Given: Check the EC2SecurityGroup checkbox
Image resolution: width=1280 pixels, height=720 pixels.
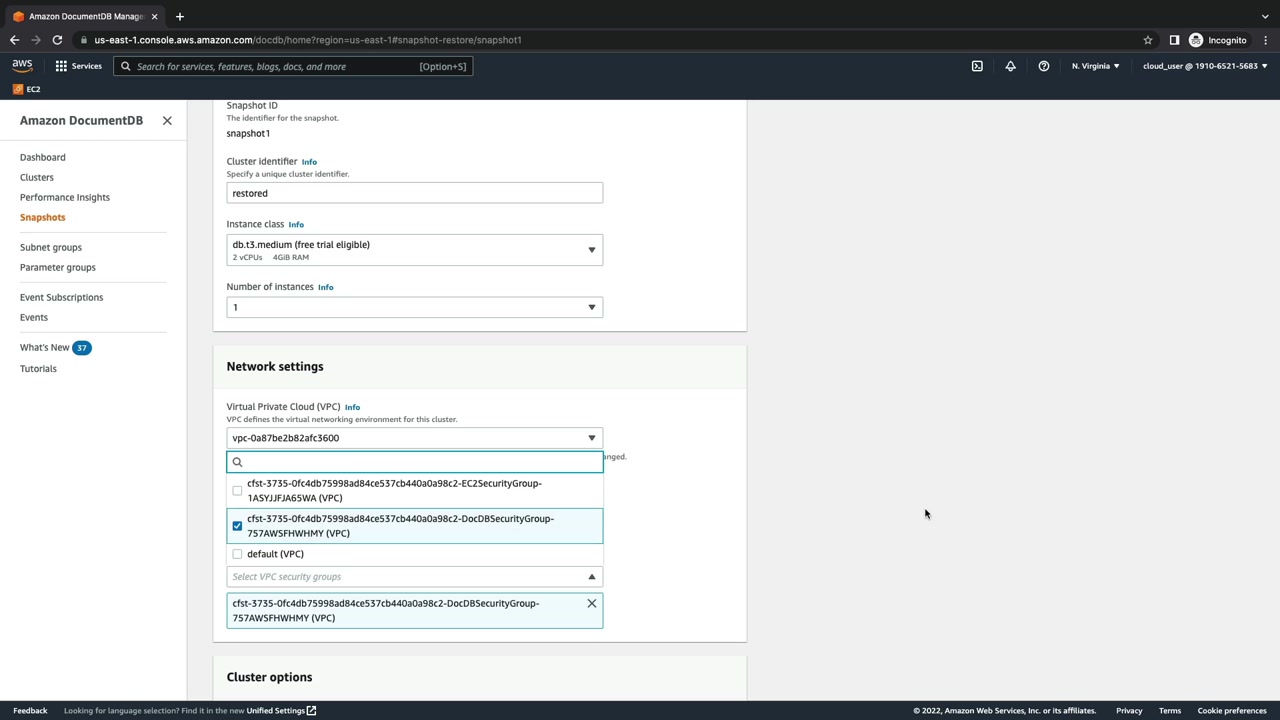Looking at the screenshot, I should click(237, 491).
